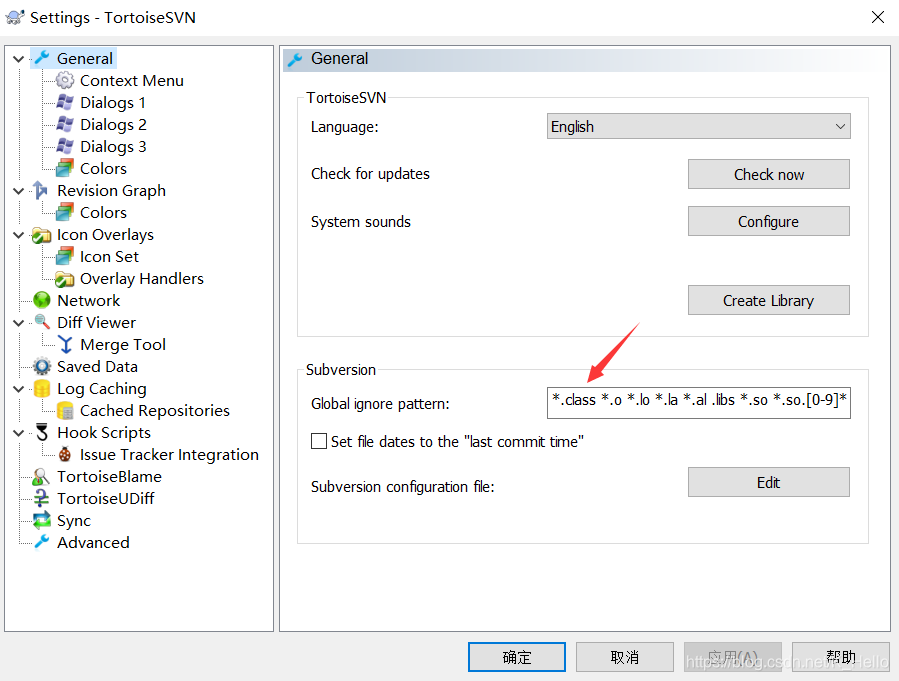Click the wrench icon beside General in the tree
899x681 pixels.
pyautogui.click(x=42, y=58)
